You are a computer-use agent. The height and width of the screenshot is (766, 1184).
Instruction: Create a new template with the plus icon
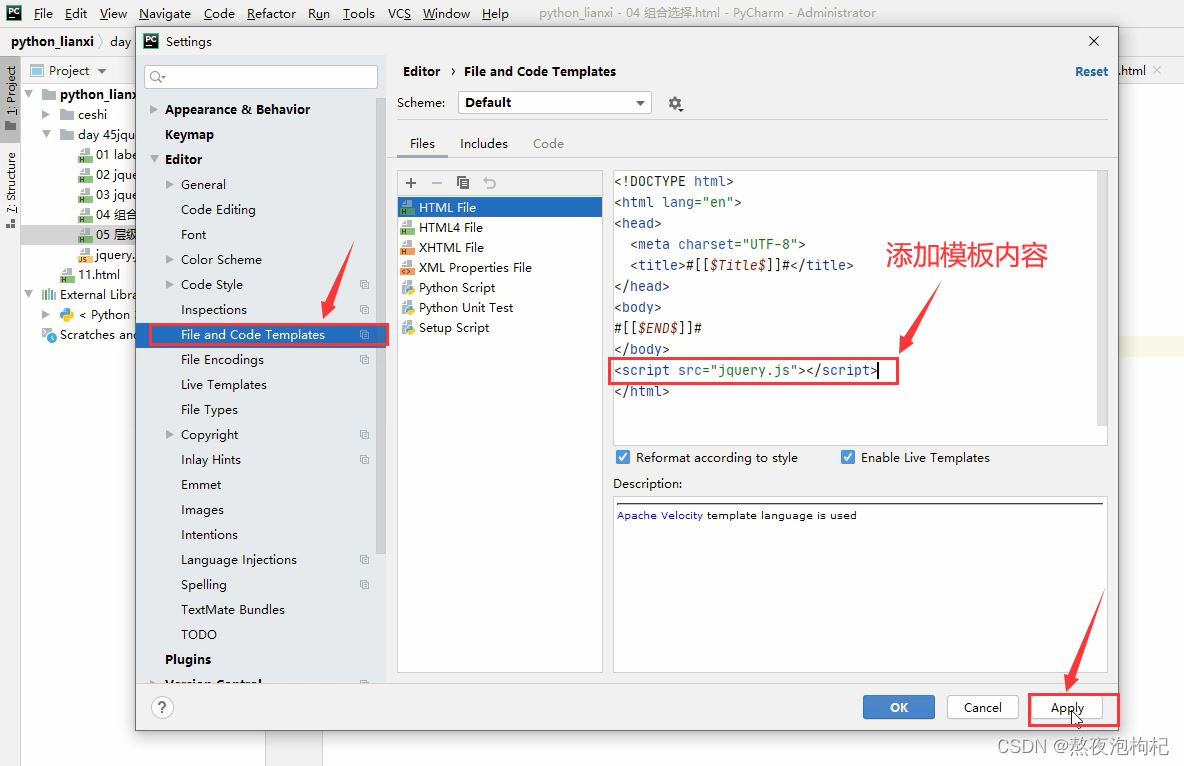point(410,183)
